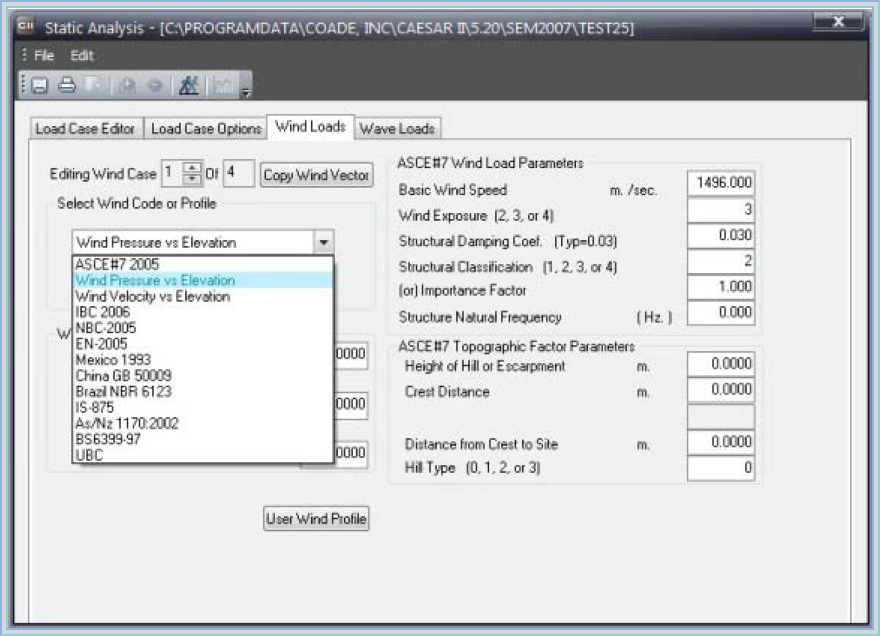Click the Save icon in the toolbar

[40, 85]
